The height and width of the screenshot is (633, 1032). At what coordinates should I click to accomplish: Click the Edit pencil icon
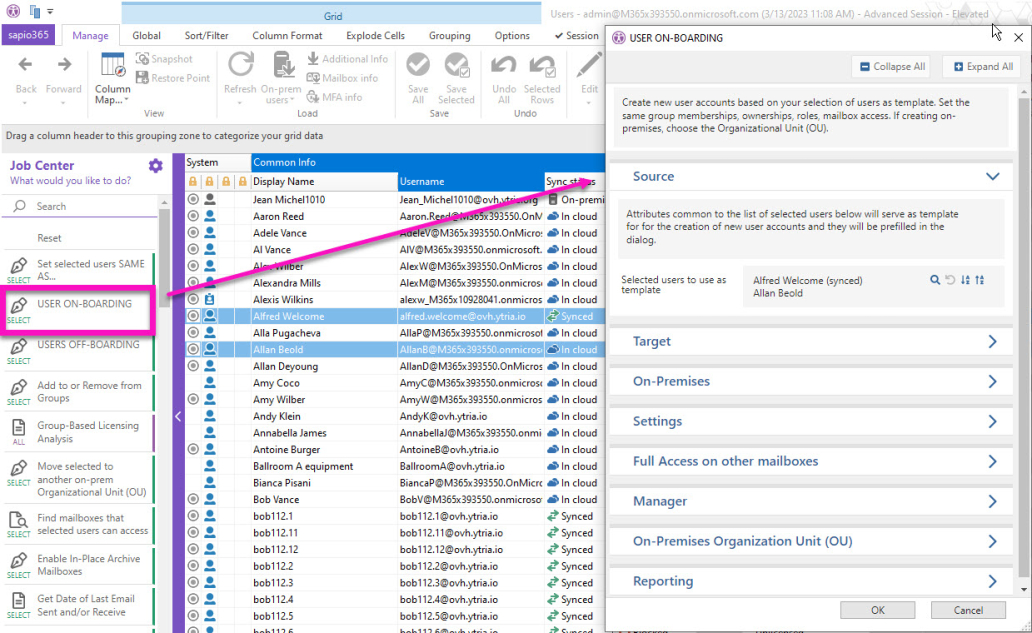[589, 66]
